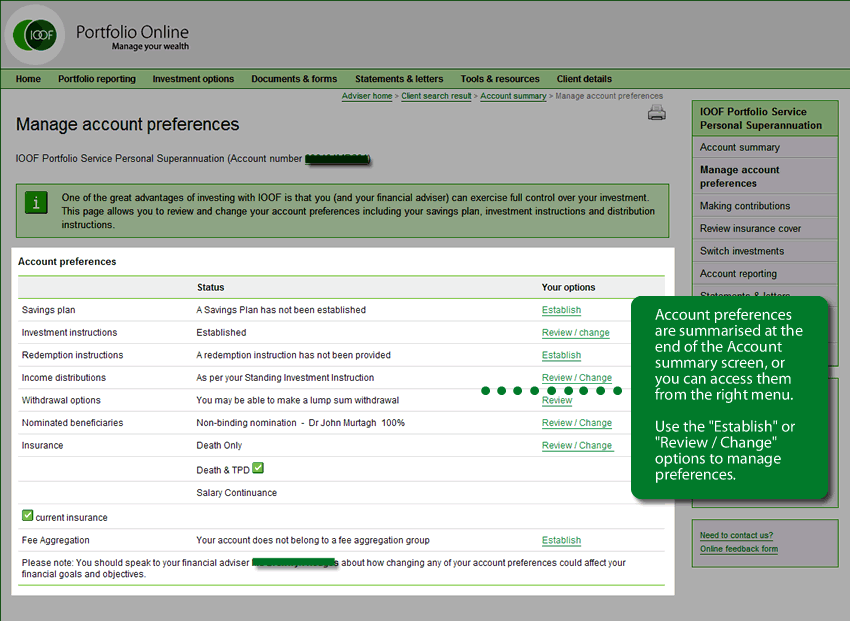Establish Redemption instructions
The width and height of the screenshot is (850, 621).
pyautogui.click(x=562, y=355)
